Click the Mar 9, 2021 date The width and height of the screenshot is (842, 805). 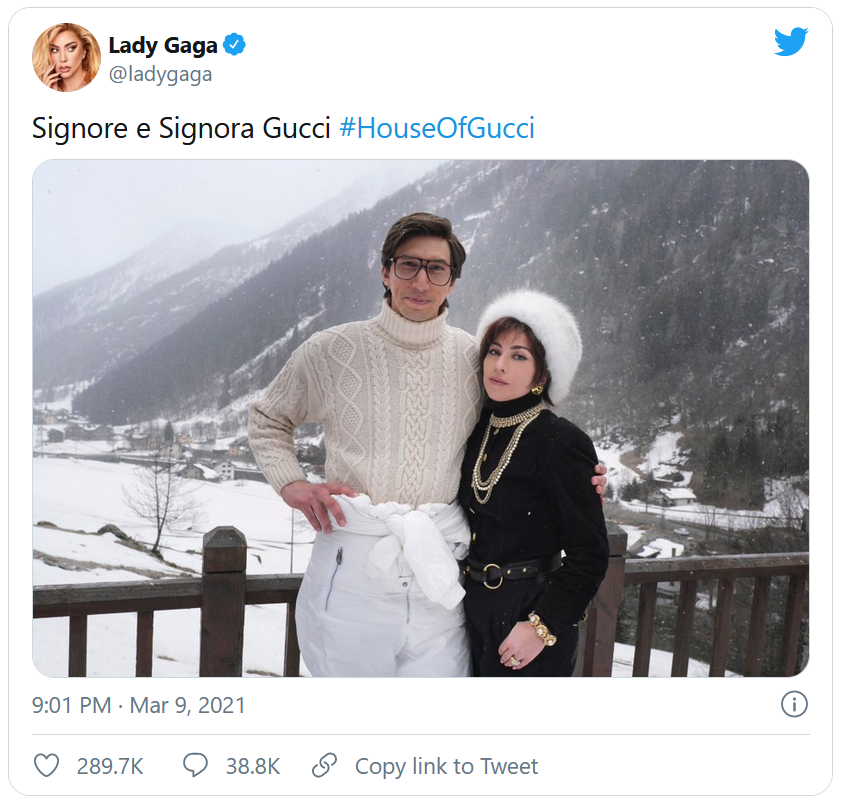pos(188,705)
